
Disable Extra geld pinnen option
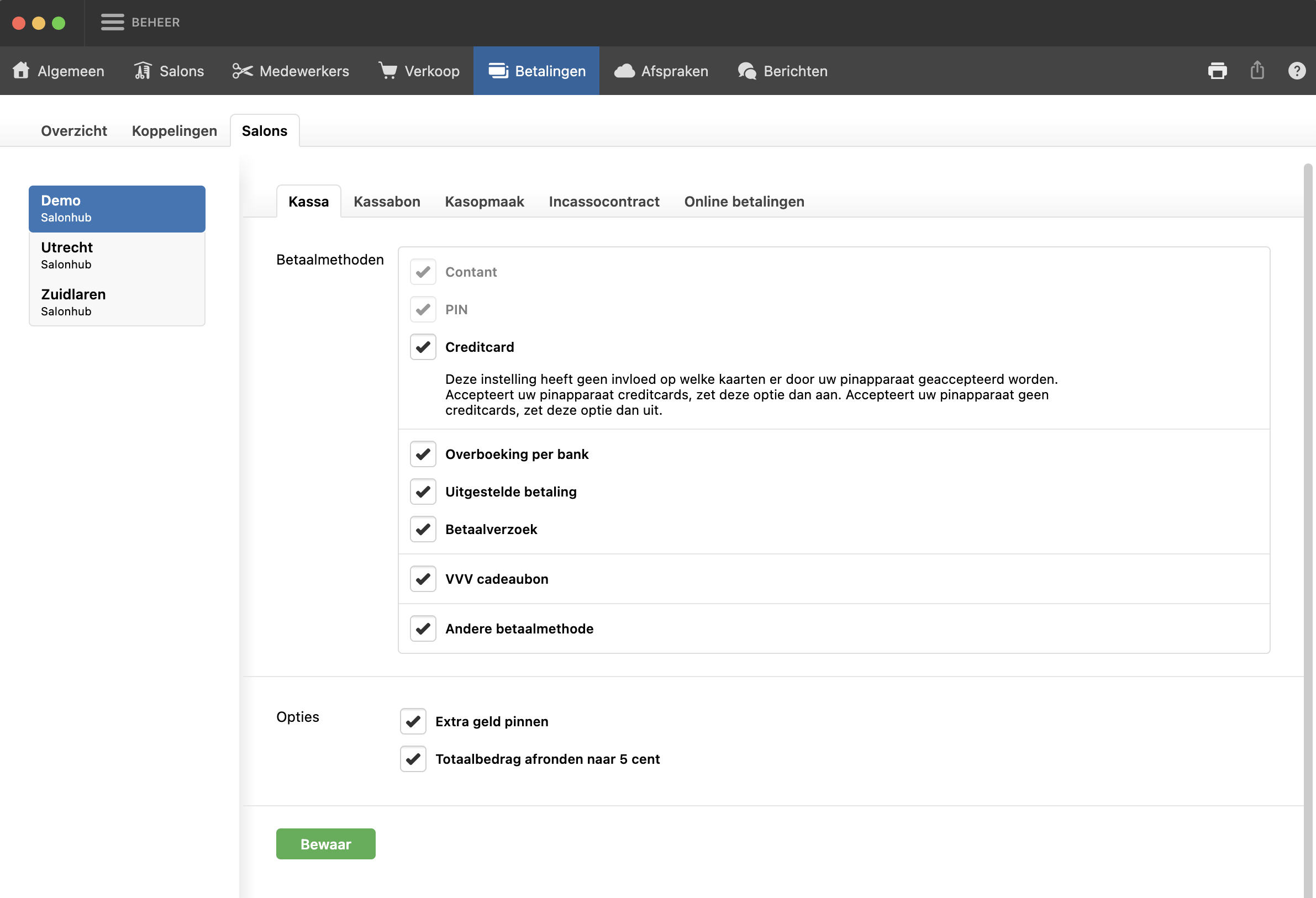click(413, 721)
